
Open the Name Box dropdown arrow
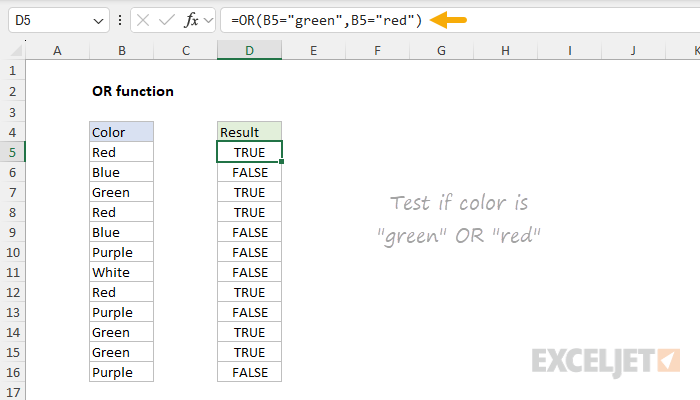pos(98,21)
